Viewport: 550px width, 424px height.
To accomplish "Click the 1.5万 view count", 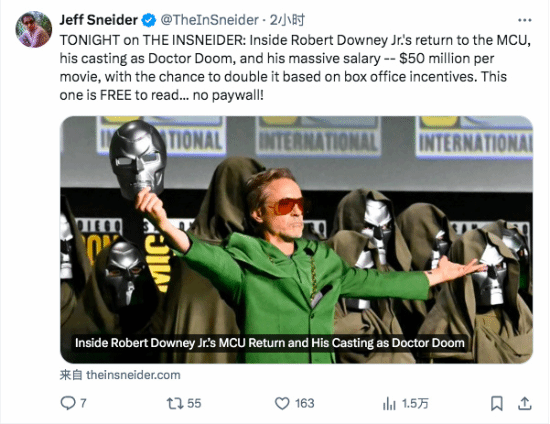I will (x=415, y=403).
